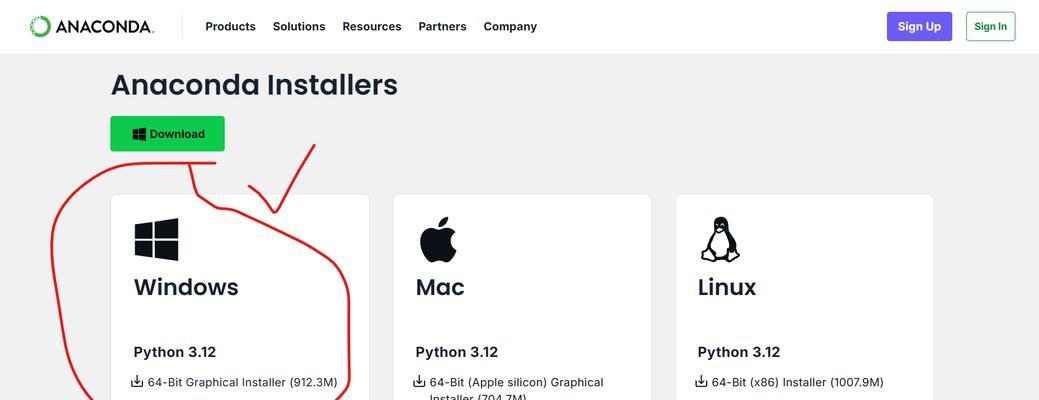Open the Company menu
Screen dimensions: 1039x400
[510, 26]
